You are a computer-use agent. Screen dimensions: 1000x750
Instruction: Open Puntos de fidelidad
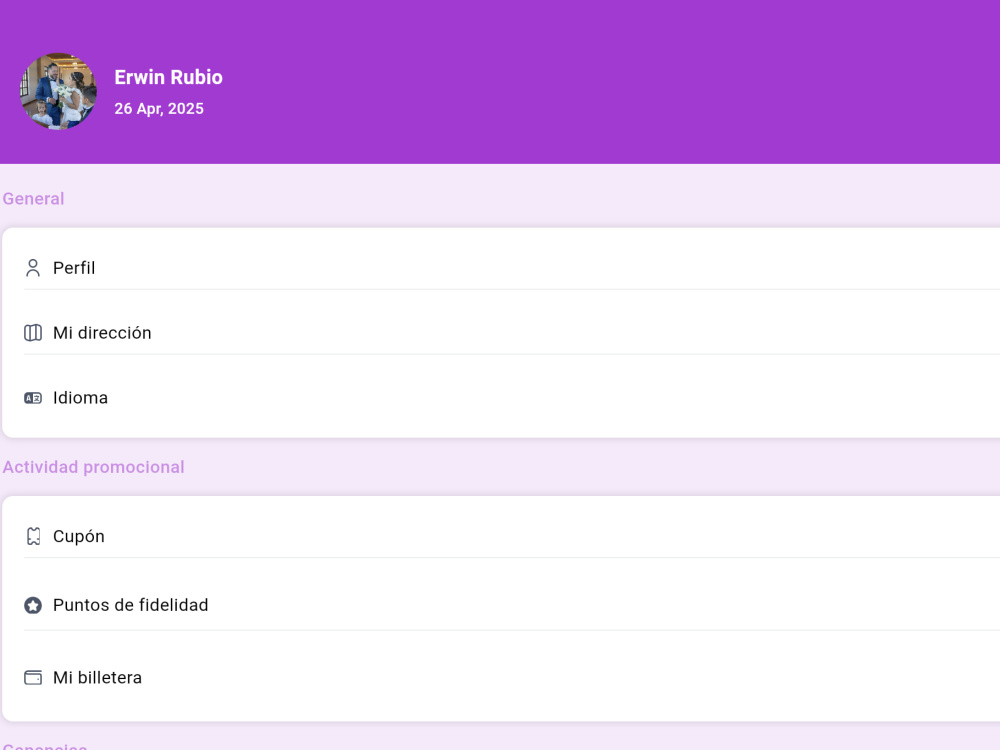(x=511, y=605)
